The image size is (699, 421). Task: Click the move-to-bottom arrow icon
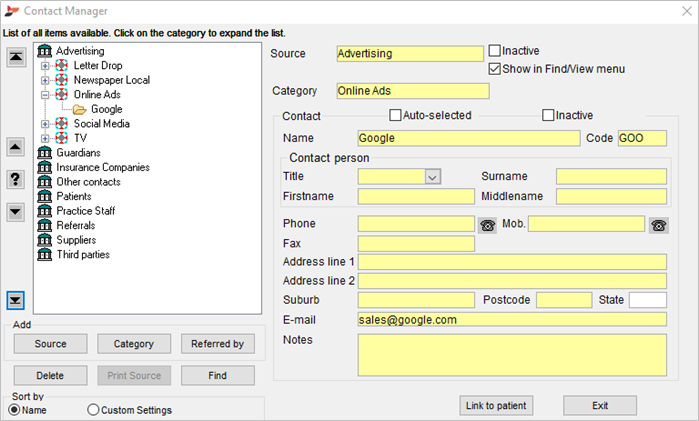pyautogui.click(x=16, y=300)
